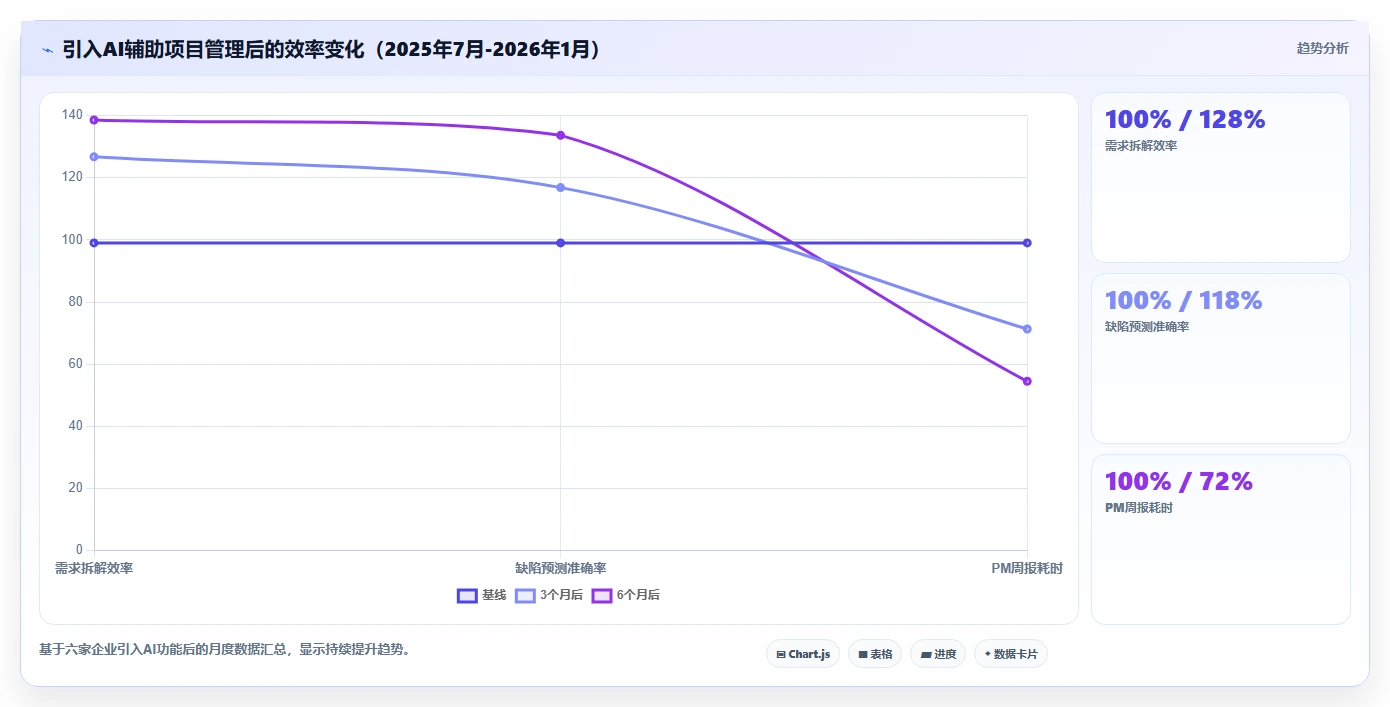Click the y-axis value 0
Image resolution: width=1390 pixels, height=707 pixels.
point(80,550)
